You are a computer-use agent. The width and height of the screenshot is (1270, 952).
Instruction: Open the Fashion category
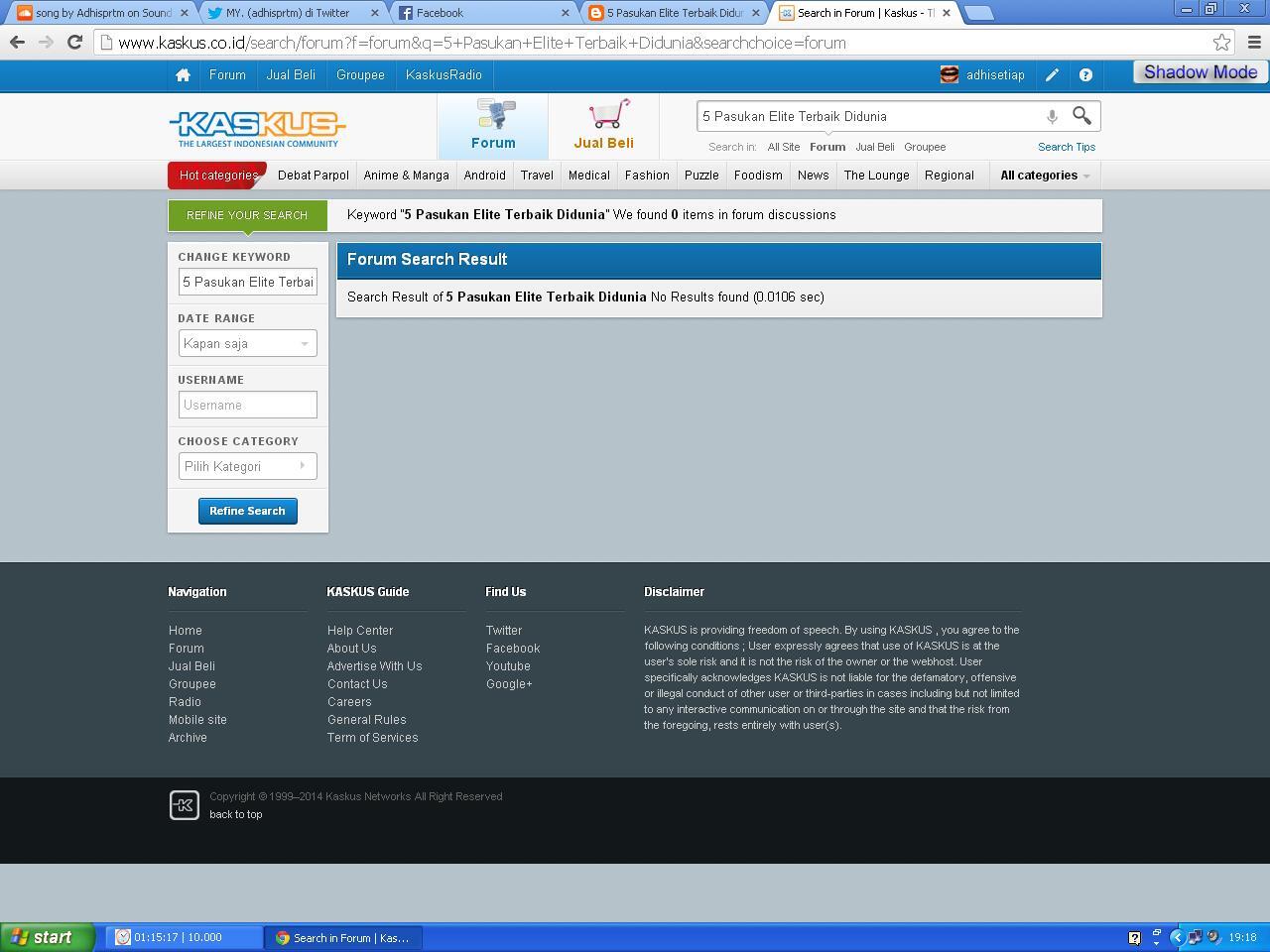[x=647, y=176]
